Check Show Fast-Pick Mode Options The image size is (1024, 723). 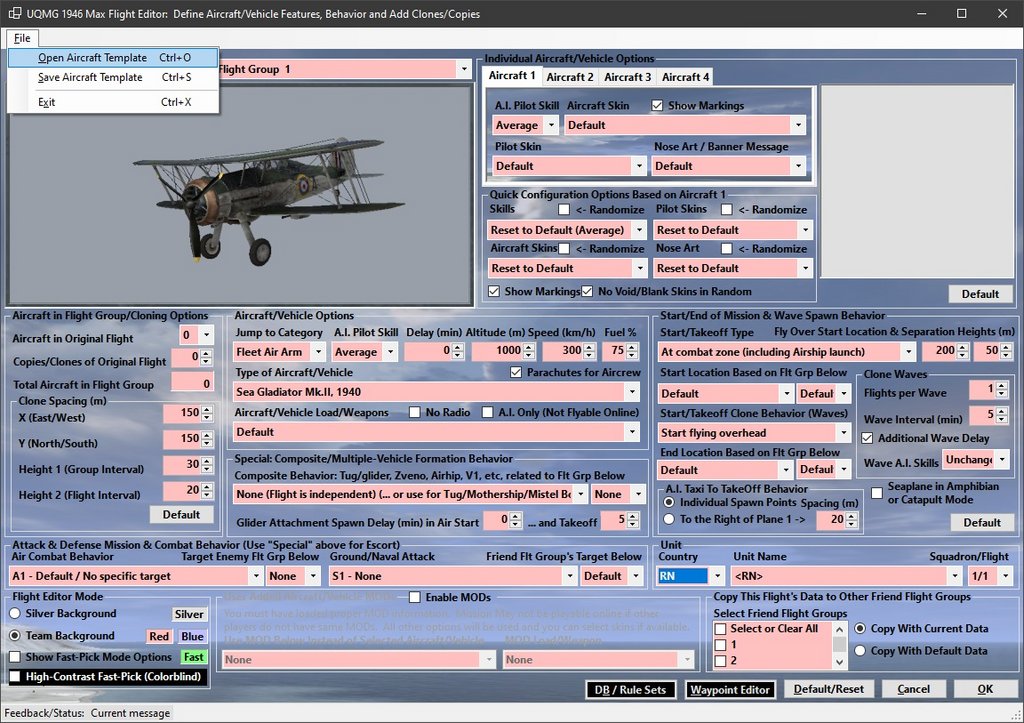click(15, 657)
